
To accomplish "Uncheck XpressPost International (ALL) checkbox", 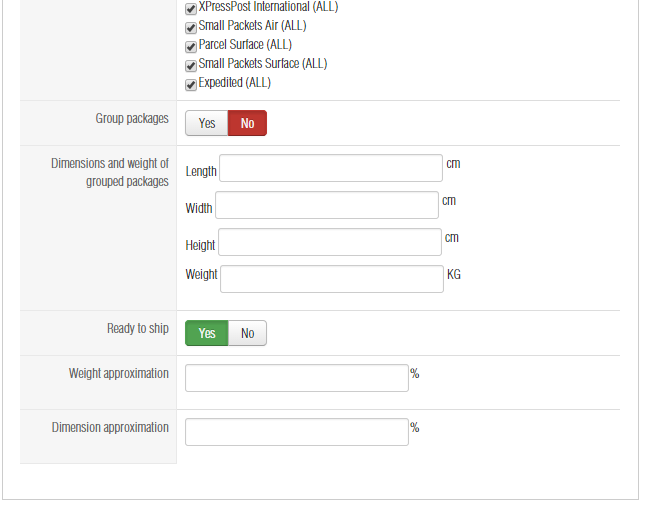I will pos(191,8).
